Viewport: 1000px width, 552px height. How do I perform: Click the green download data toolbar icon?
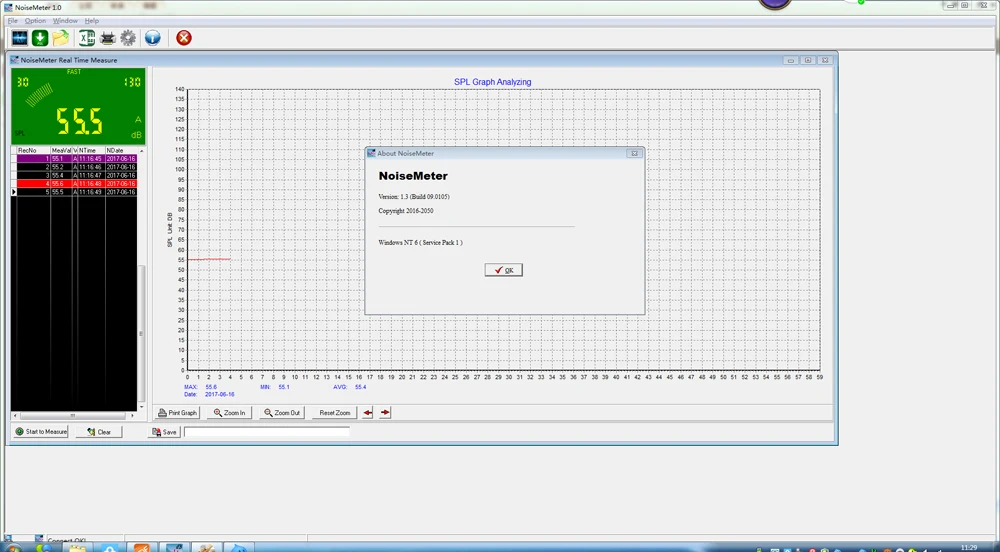[x=40, y=38]
